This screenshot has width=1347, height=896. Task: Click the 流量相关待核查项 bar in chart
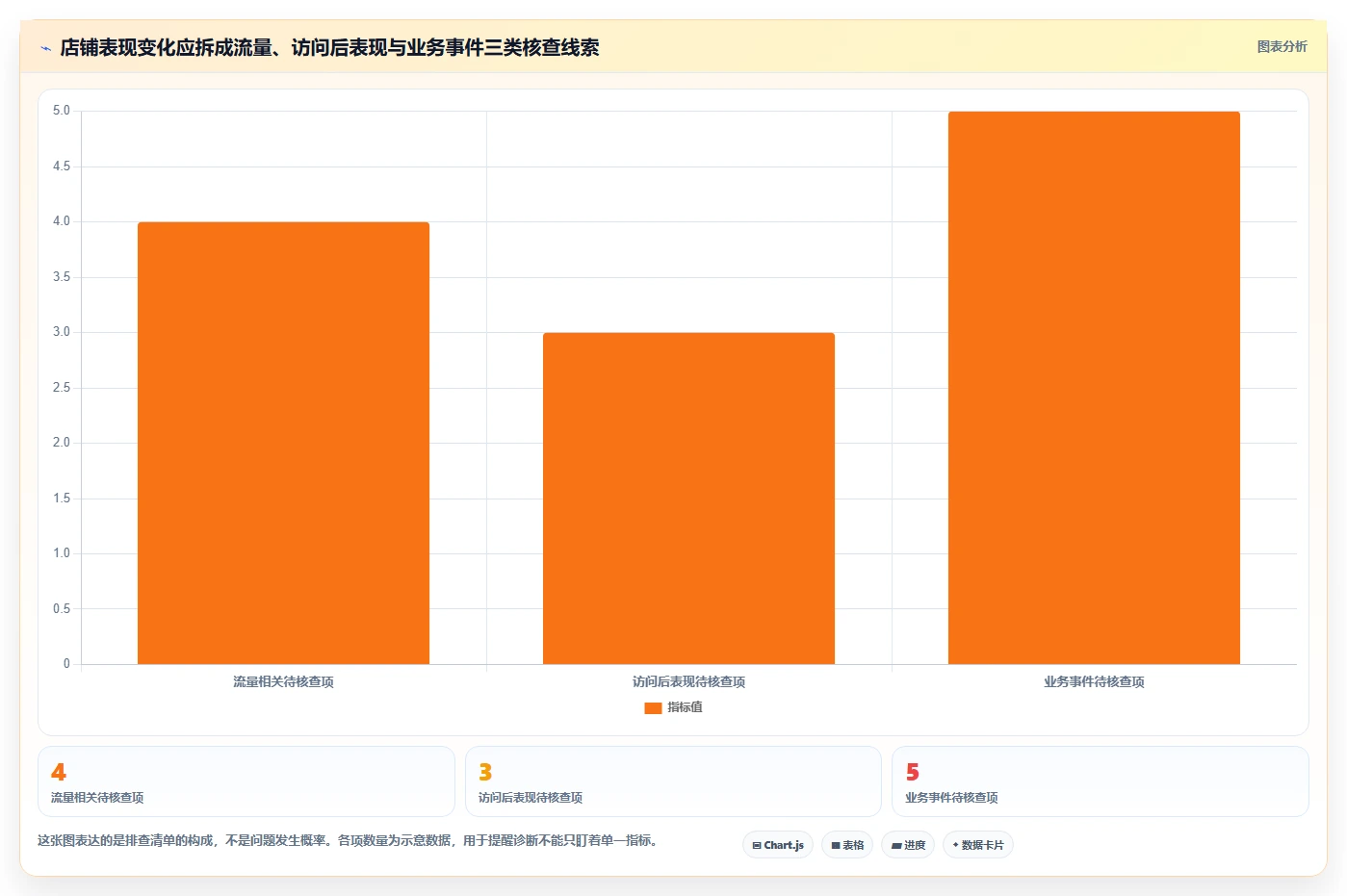pyautogui.click(x=283, y=443)
